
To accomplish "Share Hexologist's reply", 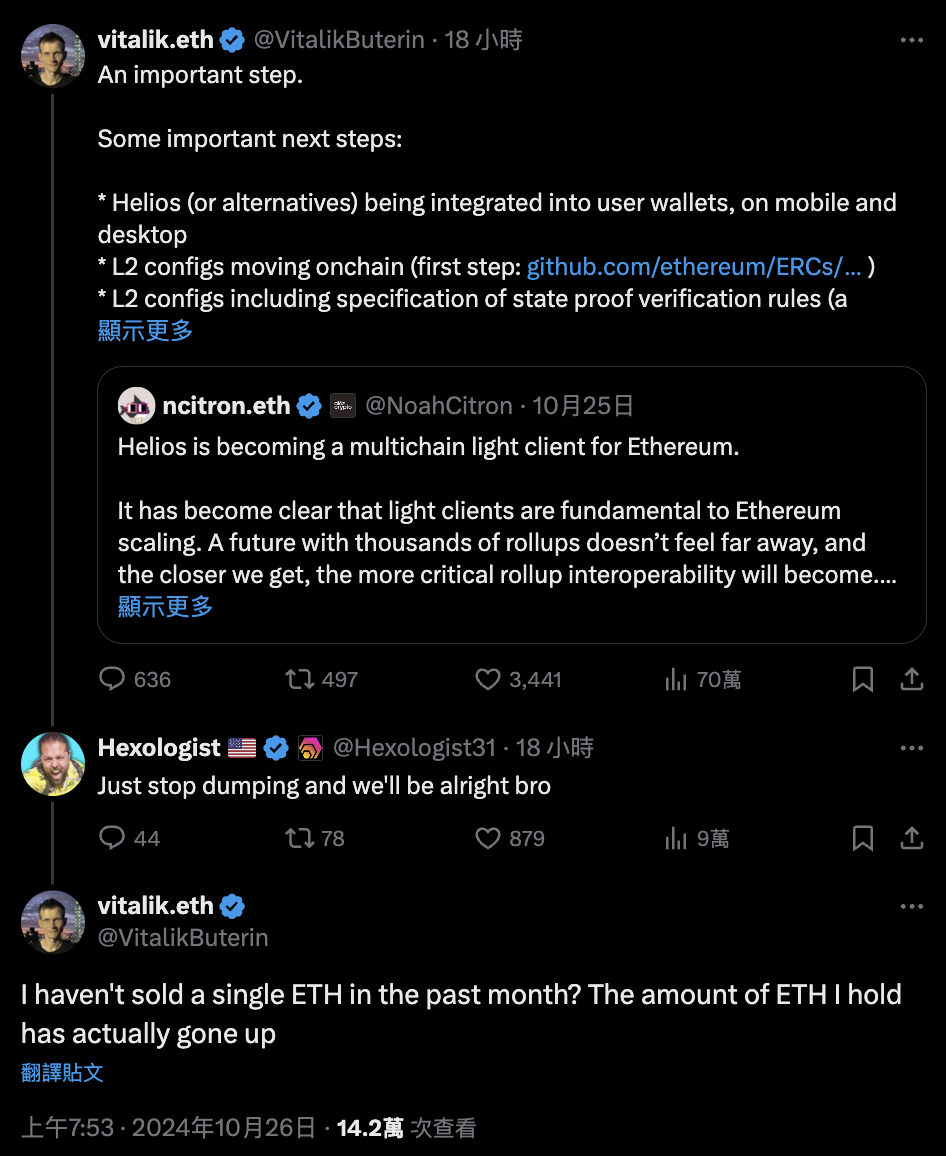I will pyautogui.click(x=912, y=838).
